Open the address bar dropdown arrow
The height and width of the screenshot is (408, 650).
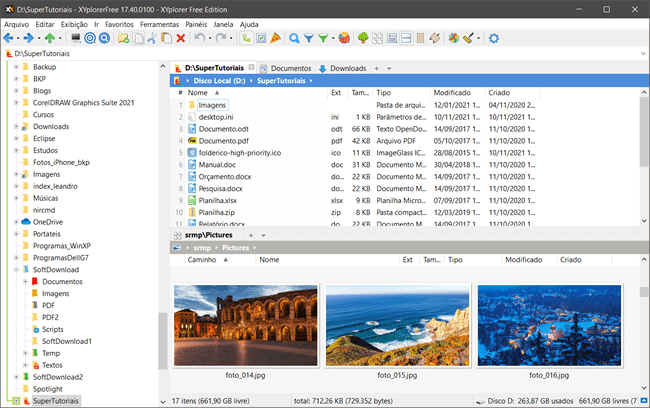643,53
